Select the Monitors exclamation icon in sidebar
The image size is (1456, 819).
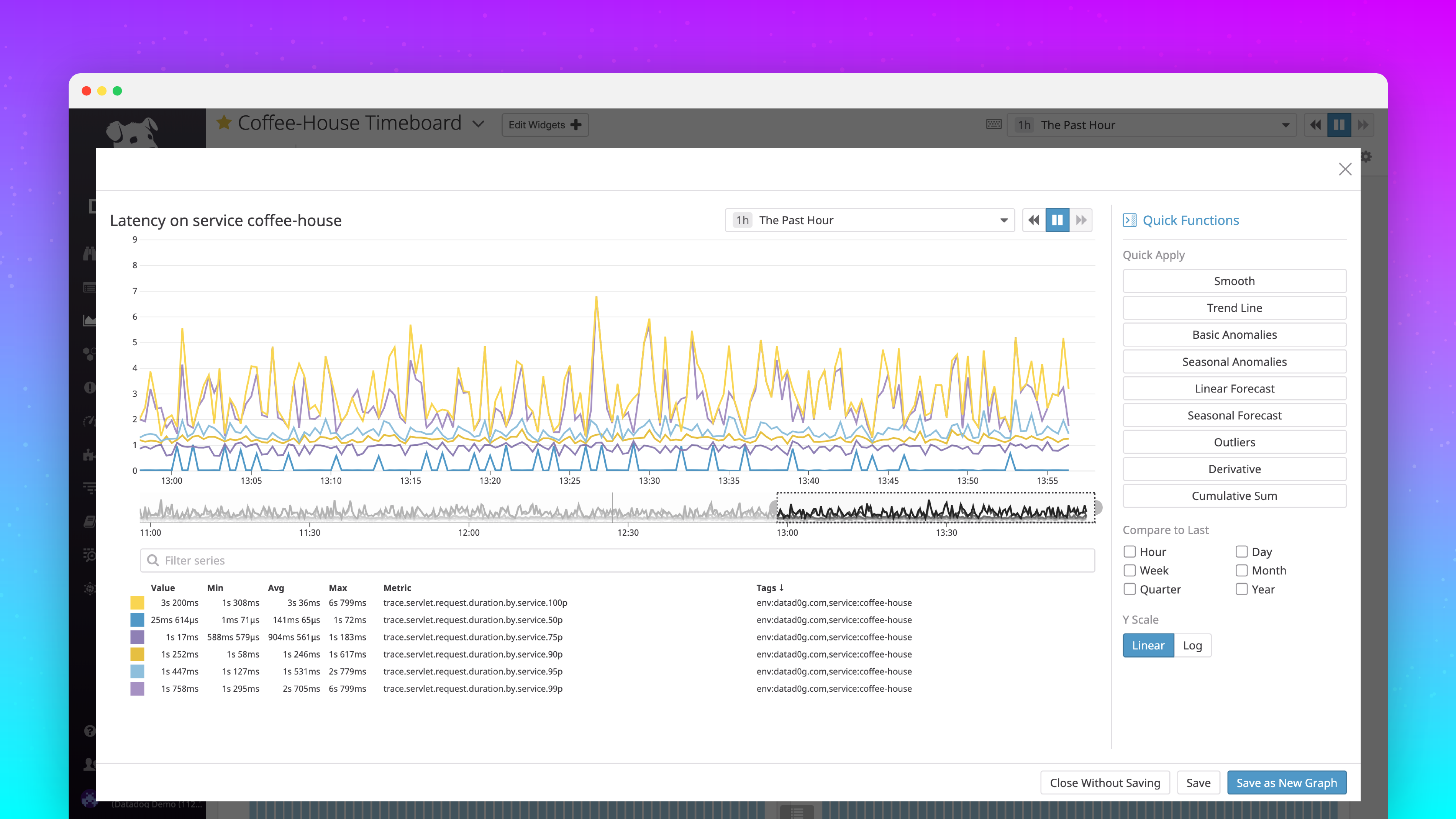pyautogui.click(x=90, y=388)
